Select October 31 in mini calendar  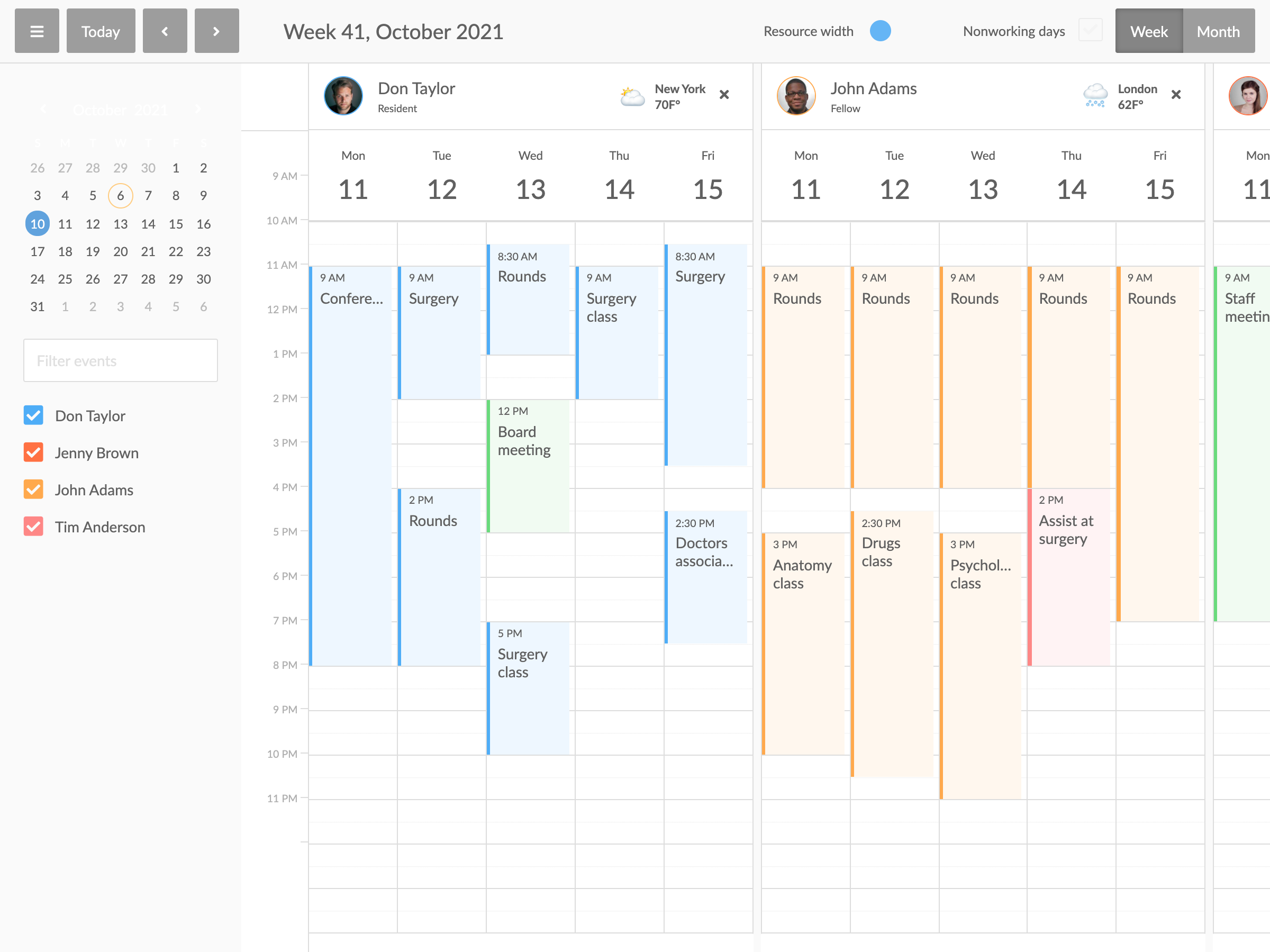[x=38, y=306]
